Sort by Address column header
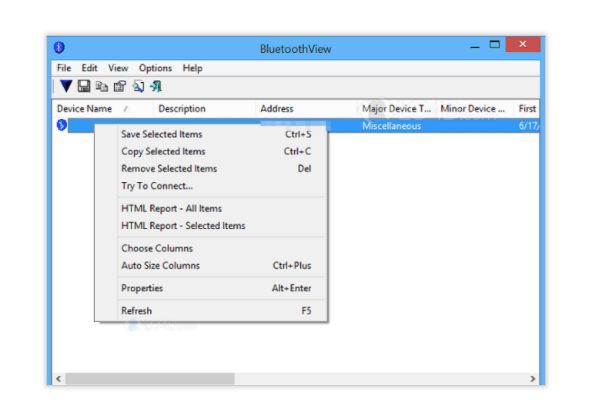This screenshot has width=602, height=410. 306,109
